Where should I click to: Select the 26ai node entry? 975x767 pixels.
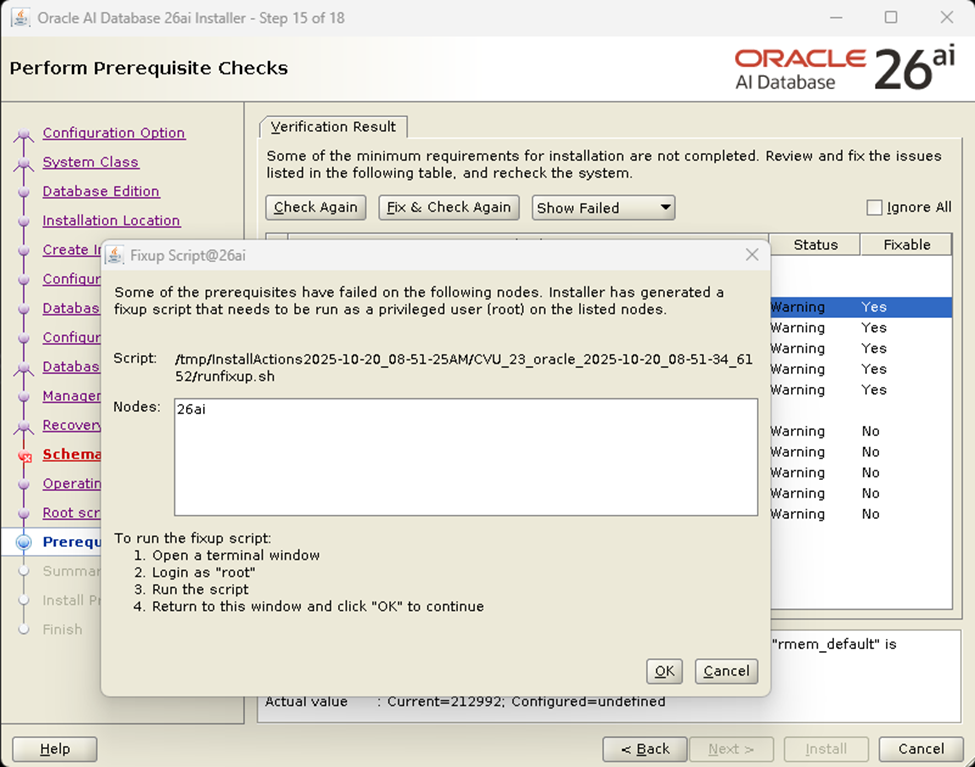[x=192, y=409]
